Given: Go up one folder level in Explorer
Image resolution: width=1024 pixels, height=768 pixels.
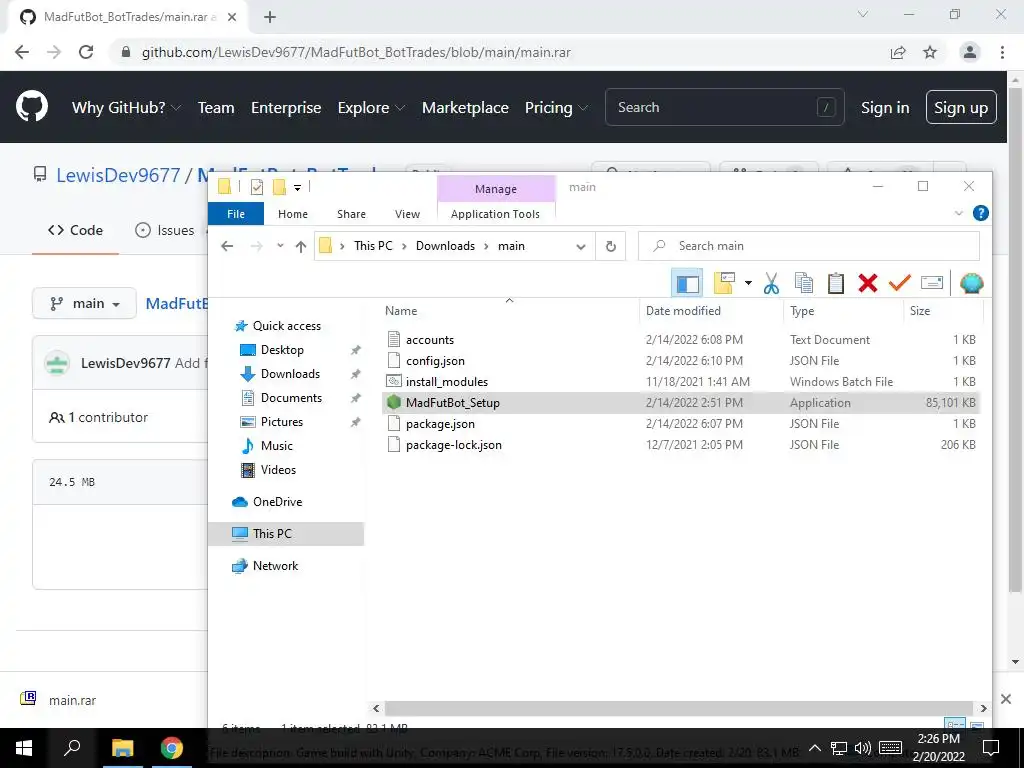Looking at the screenshot, I should tap(300, 246).
